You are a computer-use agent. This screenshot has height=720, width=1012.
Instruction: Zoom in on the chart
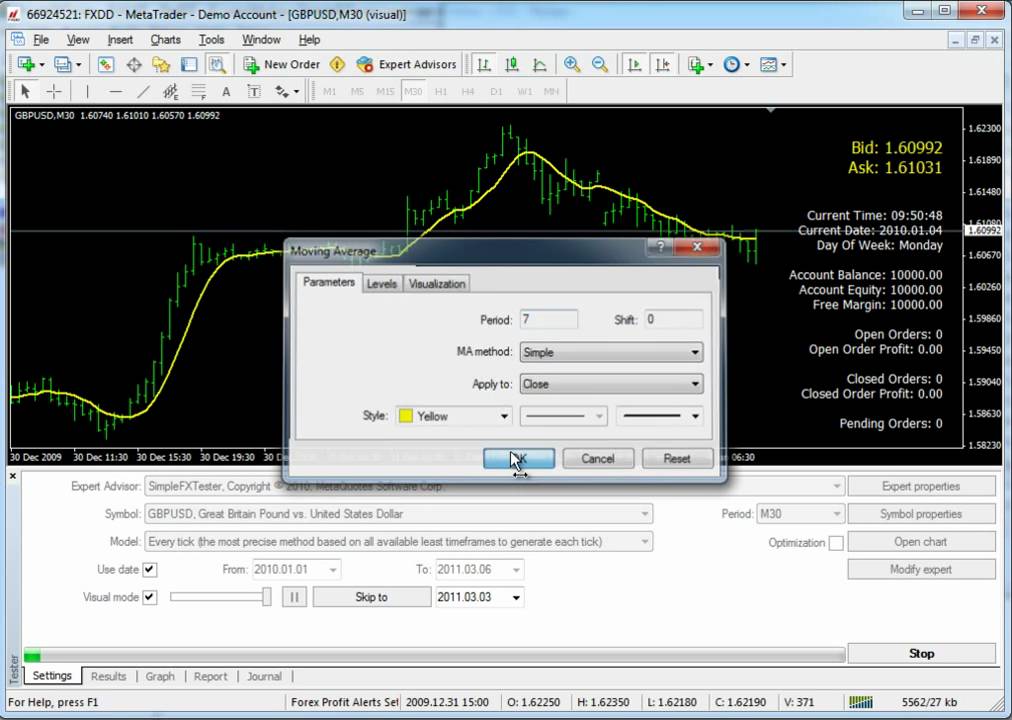point(571,65)
